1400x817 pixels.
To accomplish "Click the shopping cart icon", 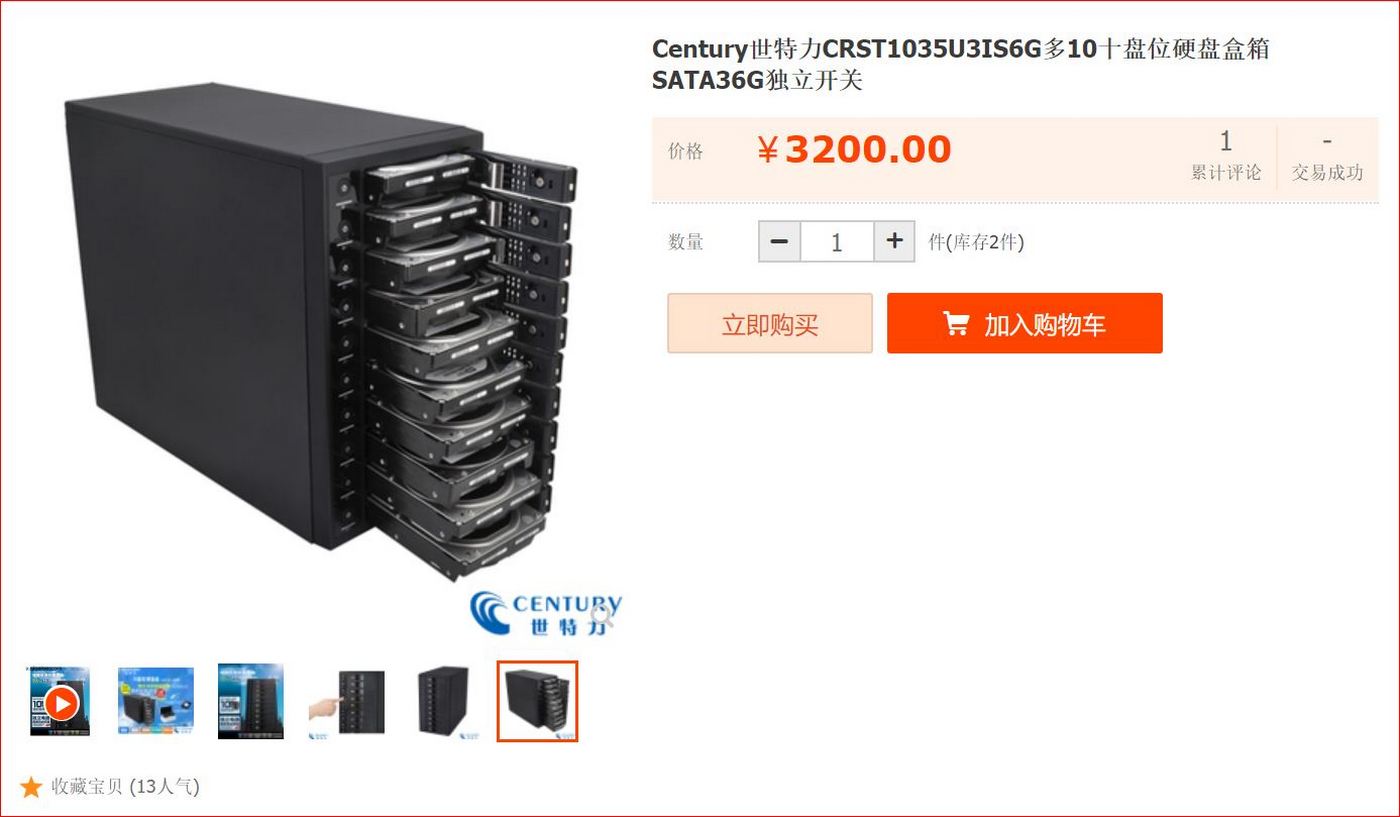I will click(x=956, y=323).
